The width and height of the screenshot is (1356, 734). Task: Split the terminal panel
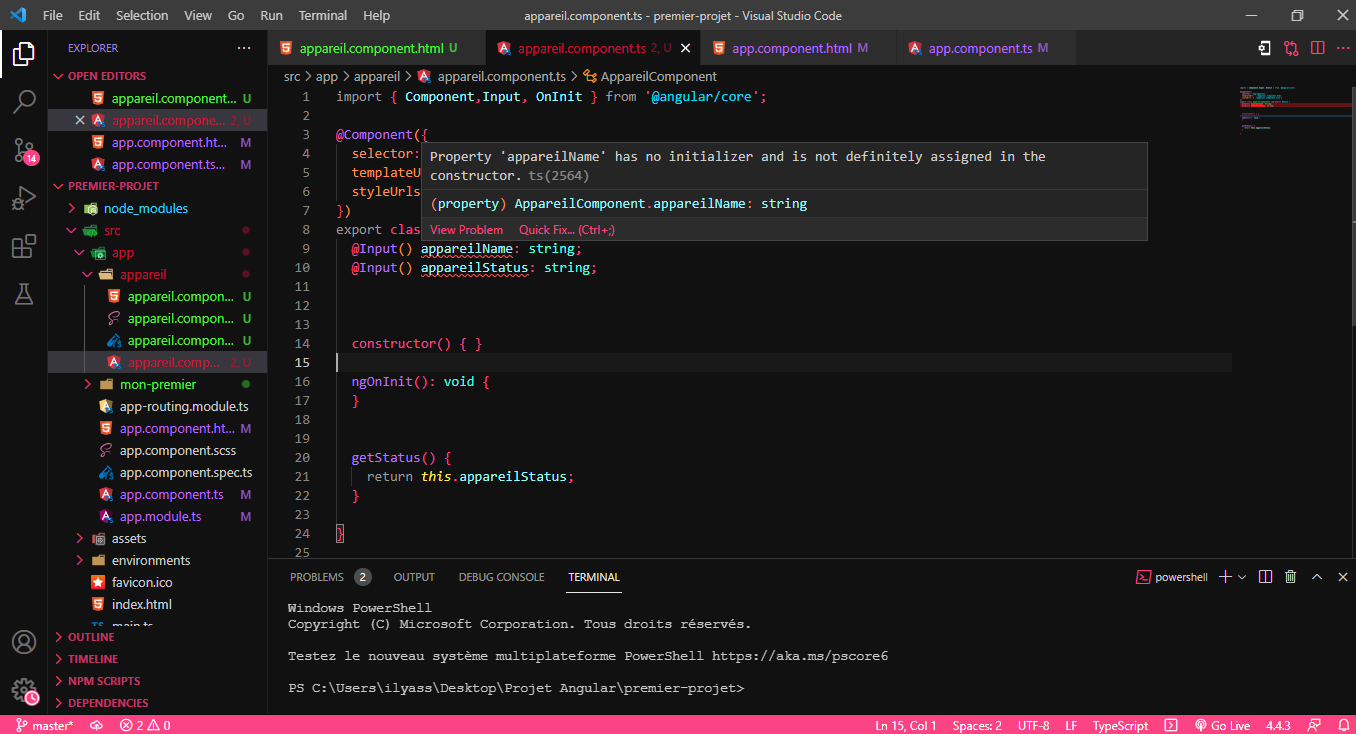1265,577
